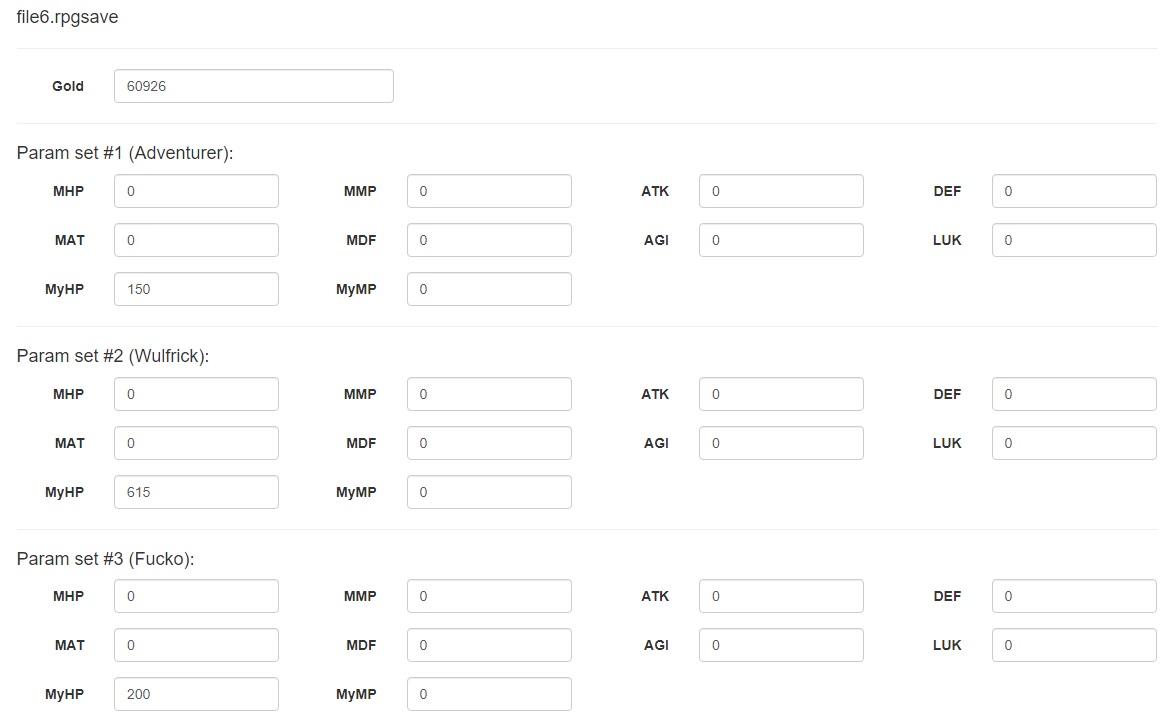Click the Gold input field
1169x726 pixels.
(253, 86)
